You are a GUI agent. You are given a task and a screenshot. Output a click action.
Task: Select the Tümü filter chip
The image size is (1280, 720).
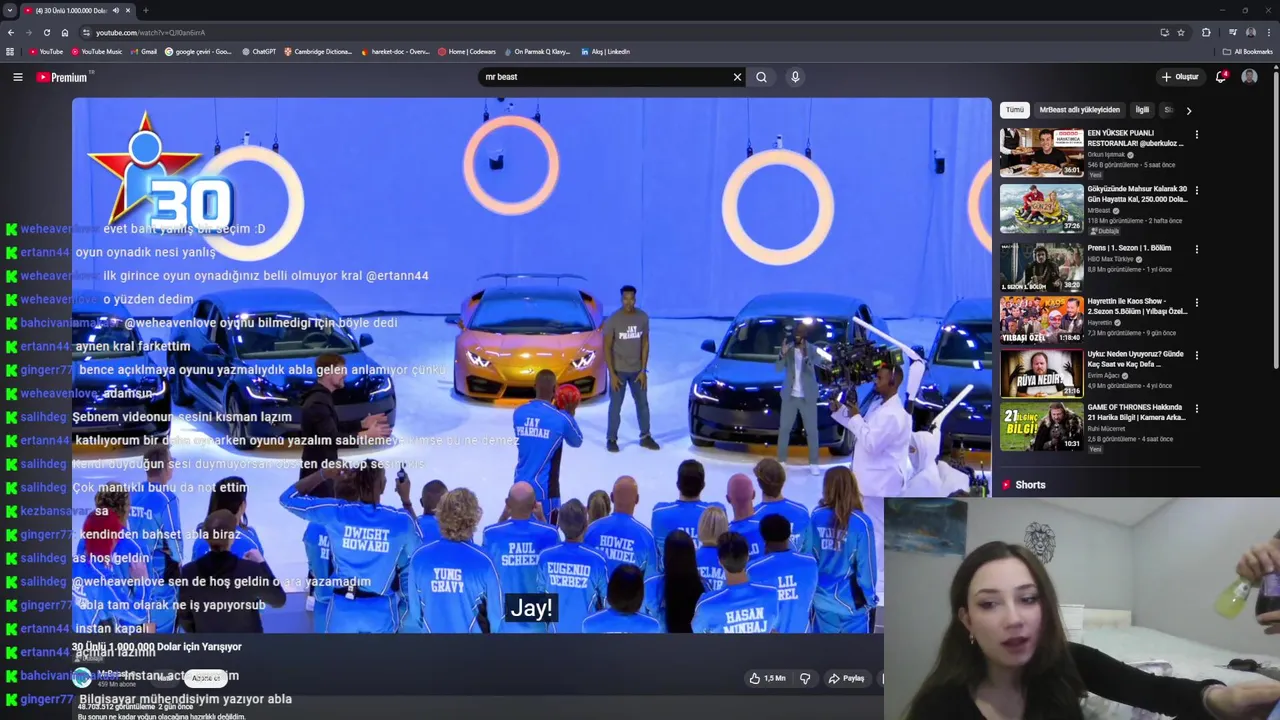point(1015,110)
